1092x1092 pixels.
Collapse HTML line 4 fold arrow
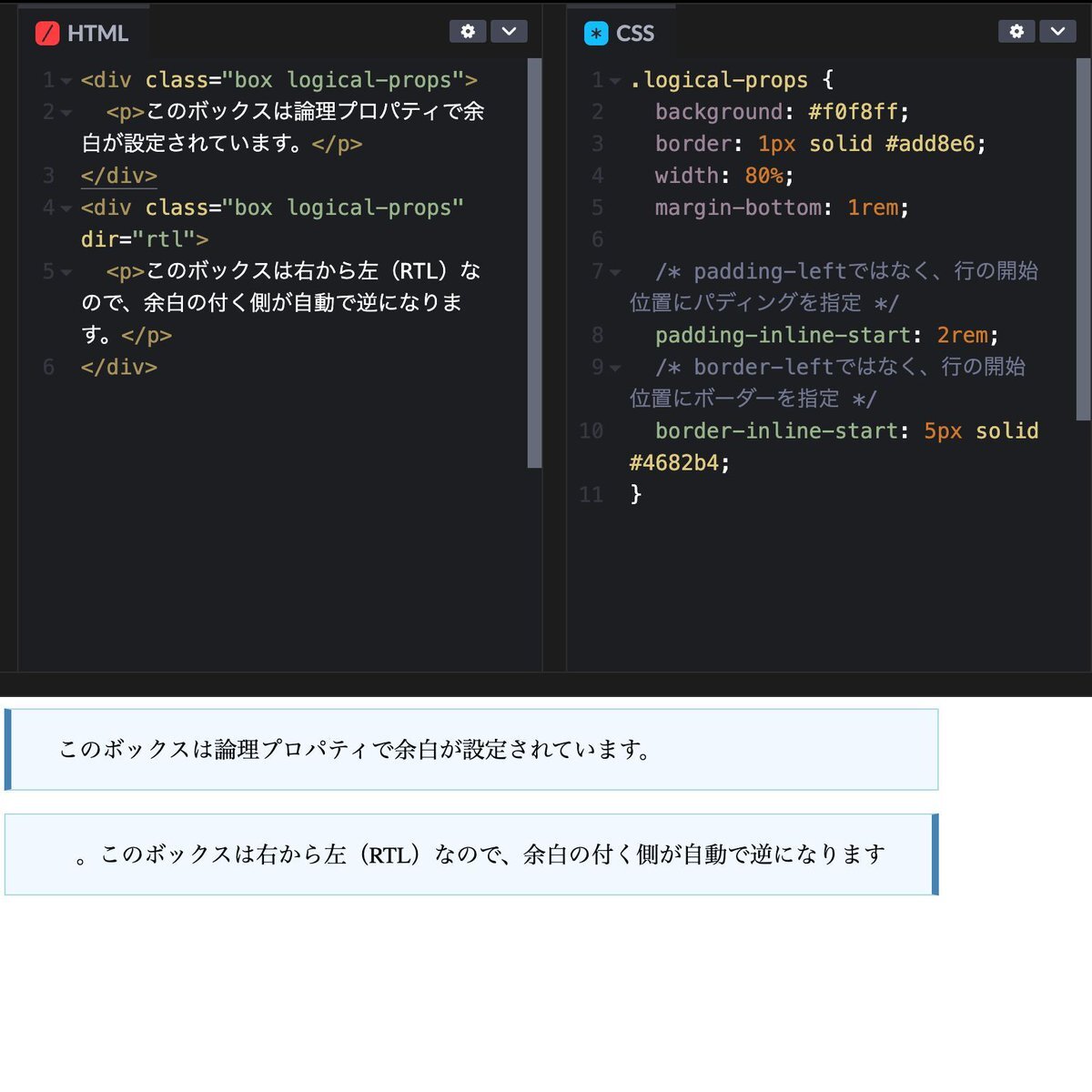(66, 208)
